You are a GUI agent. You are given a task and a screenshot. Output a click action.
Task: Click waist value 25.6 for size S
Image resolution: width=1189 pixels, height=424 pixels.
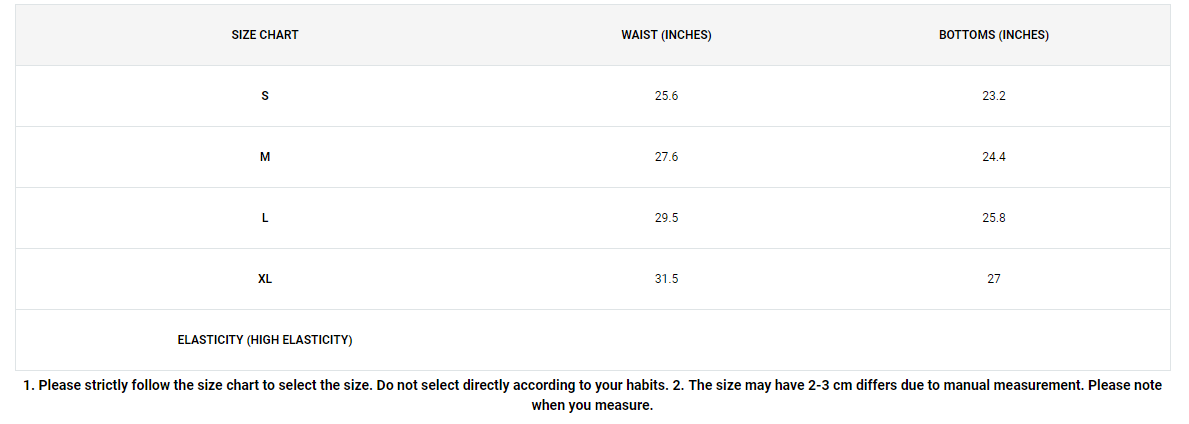666,96
